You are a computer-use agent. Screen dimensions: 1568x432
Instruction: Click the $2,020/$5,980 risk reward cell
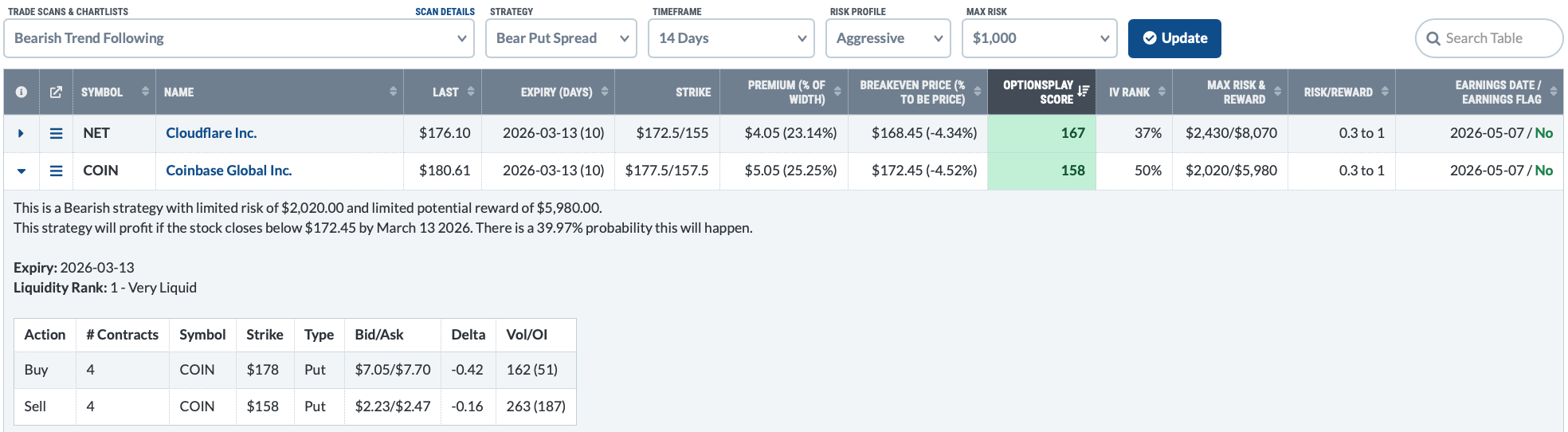click(x=1231, y=171)
